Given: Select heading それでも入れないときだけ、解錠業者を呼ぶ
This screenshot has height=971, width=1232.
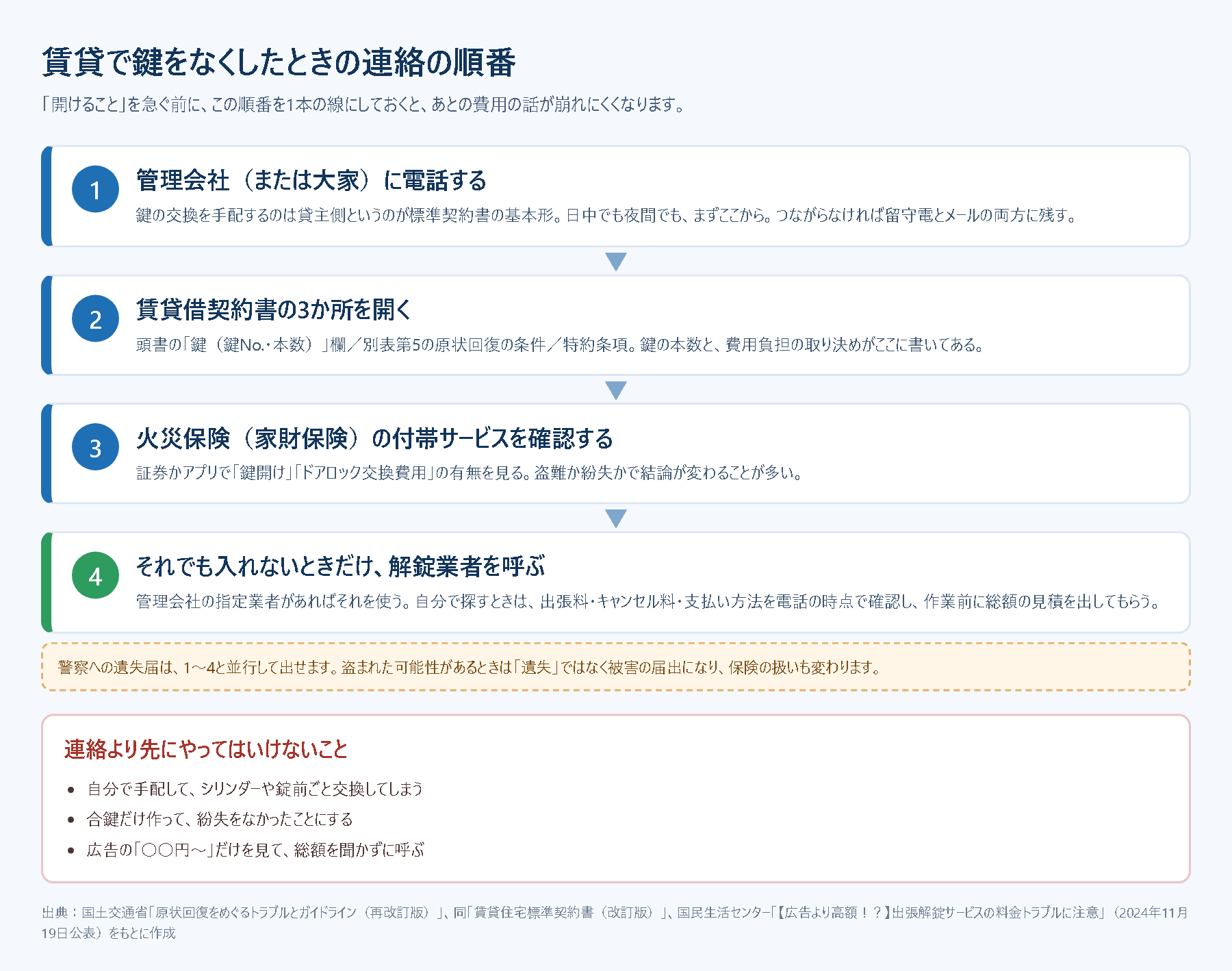Looking at the screenshot, I should click(340, 566).
